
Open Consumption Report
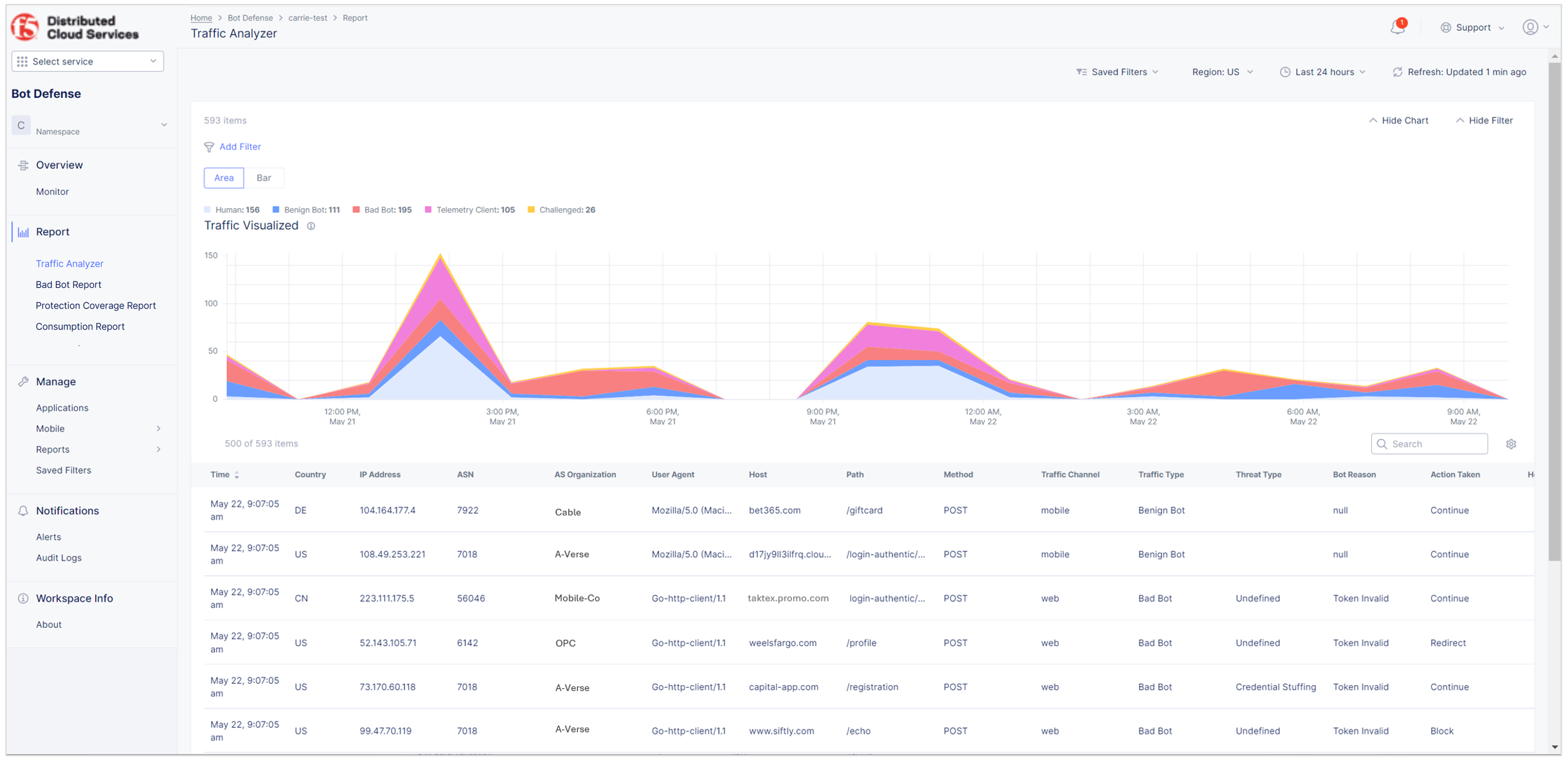(x=80, y=326)
